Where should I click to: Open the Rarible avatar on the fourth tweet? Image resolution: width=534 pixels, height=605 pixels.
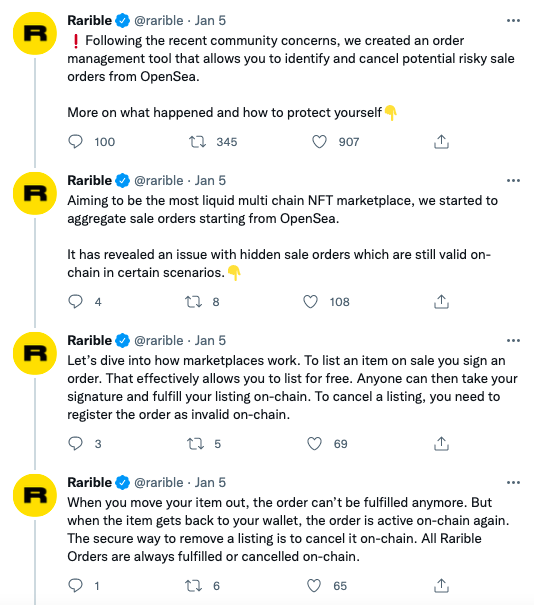pyautogui.click(x=35, y=495)
